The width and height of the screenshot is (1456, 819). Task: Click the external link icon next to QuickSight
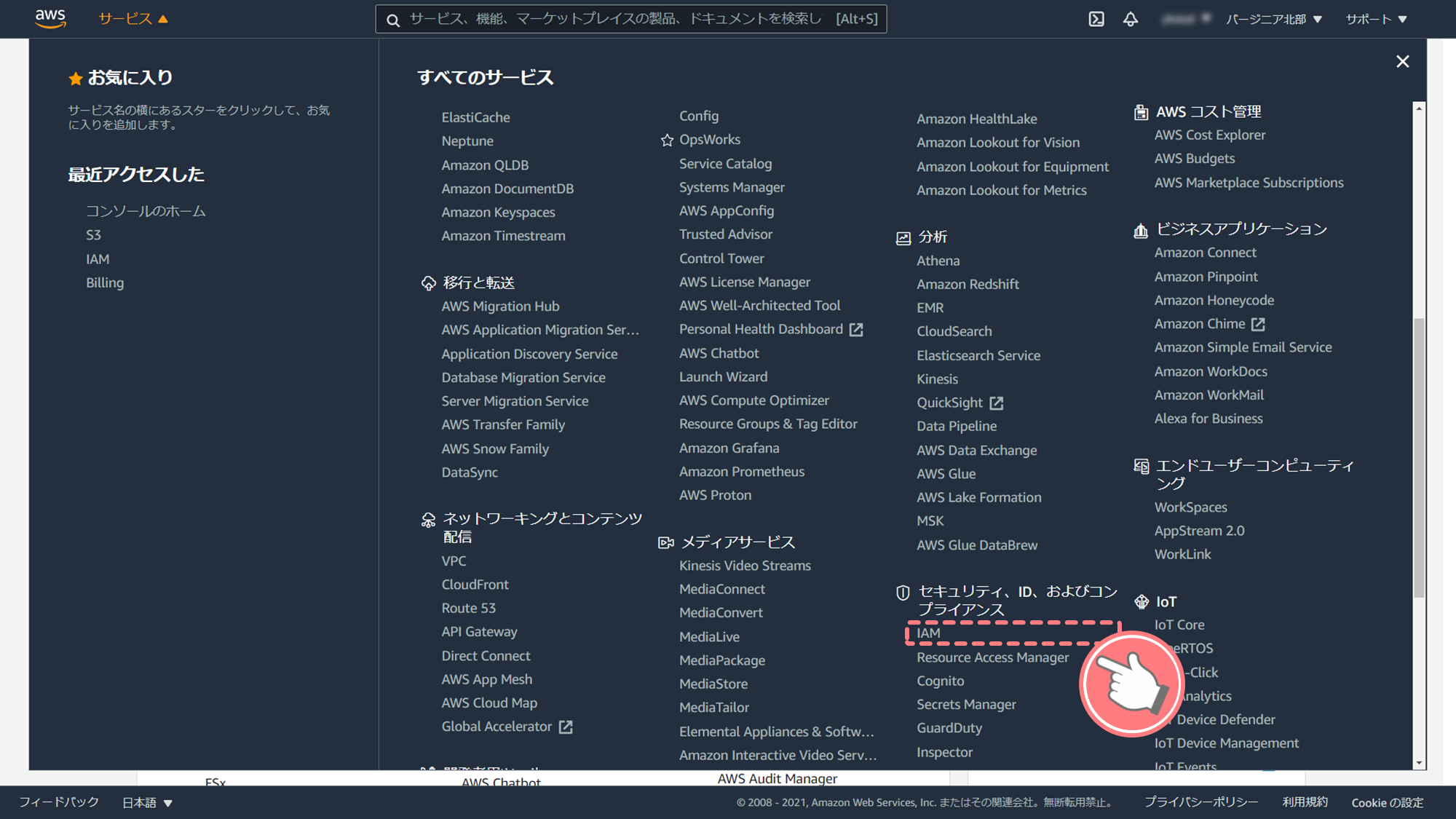[x=997, y=403]
